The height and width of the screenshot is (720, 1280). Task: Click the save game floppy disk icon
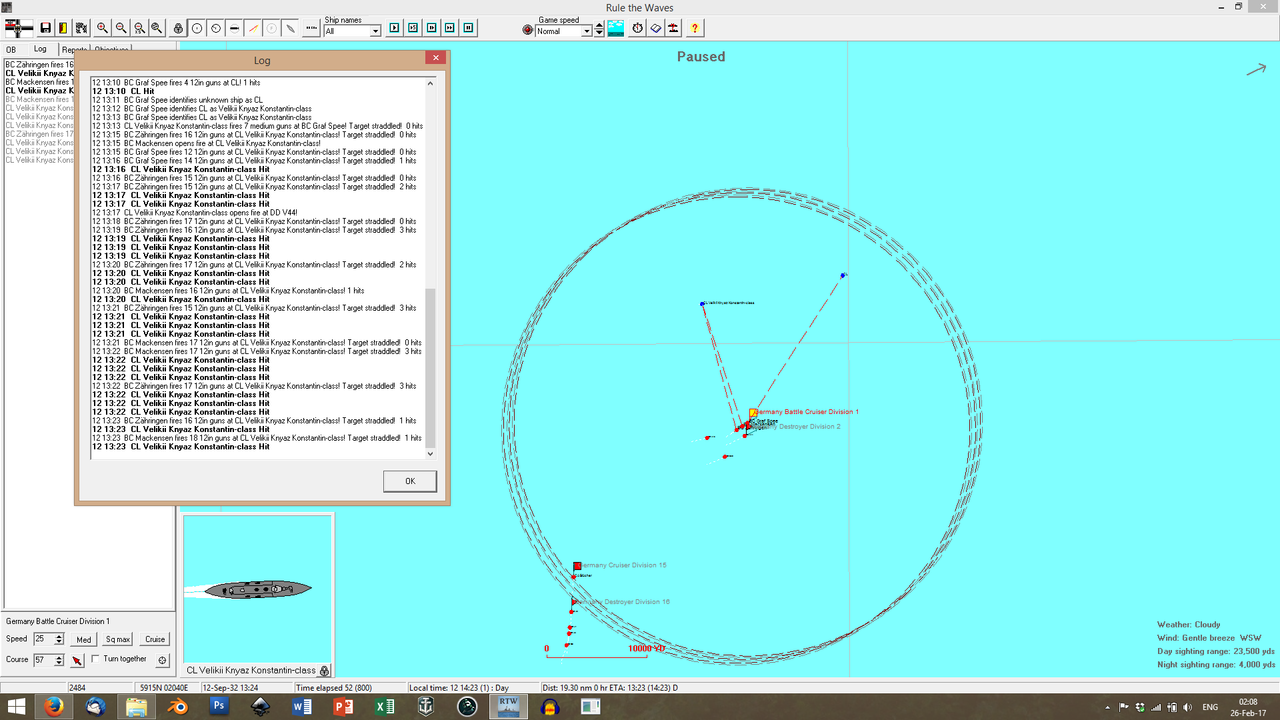[46, 28]
